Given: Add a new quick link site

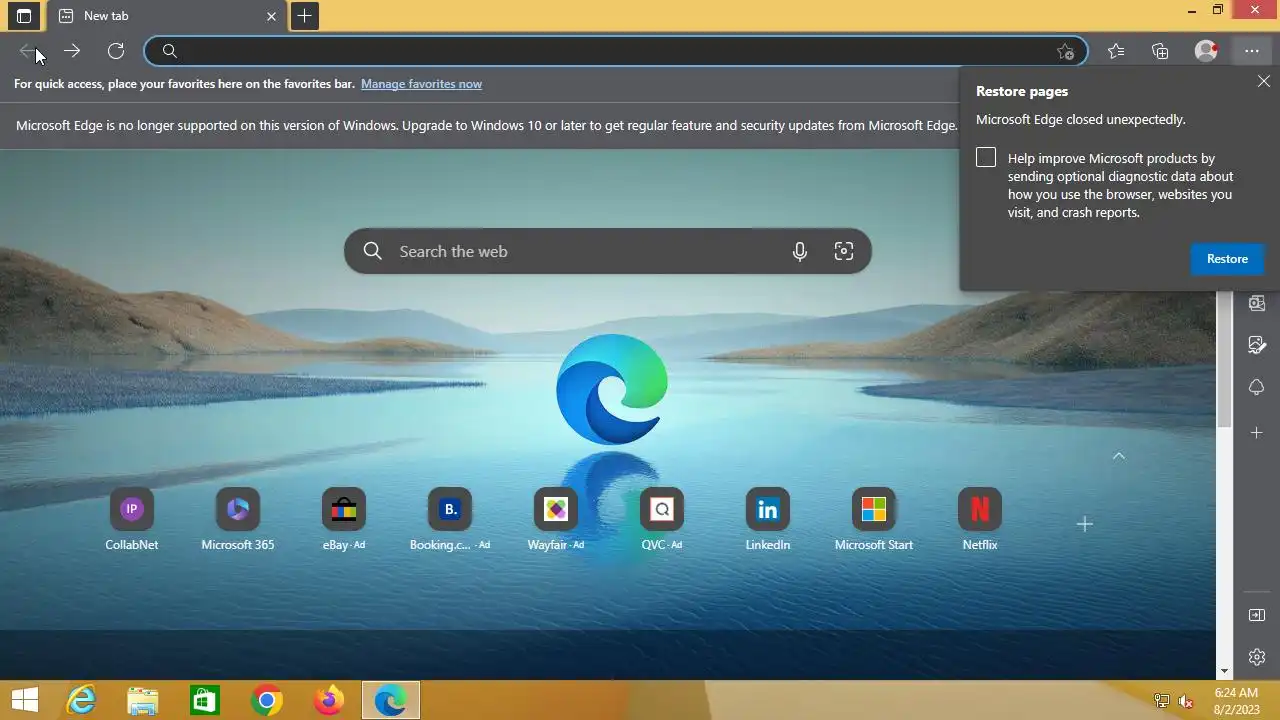Looking at the screenshot, I should pyautogui.click(x=1084, y=524).
